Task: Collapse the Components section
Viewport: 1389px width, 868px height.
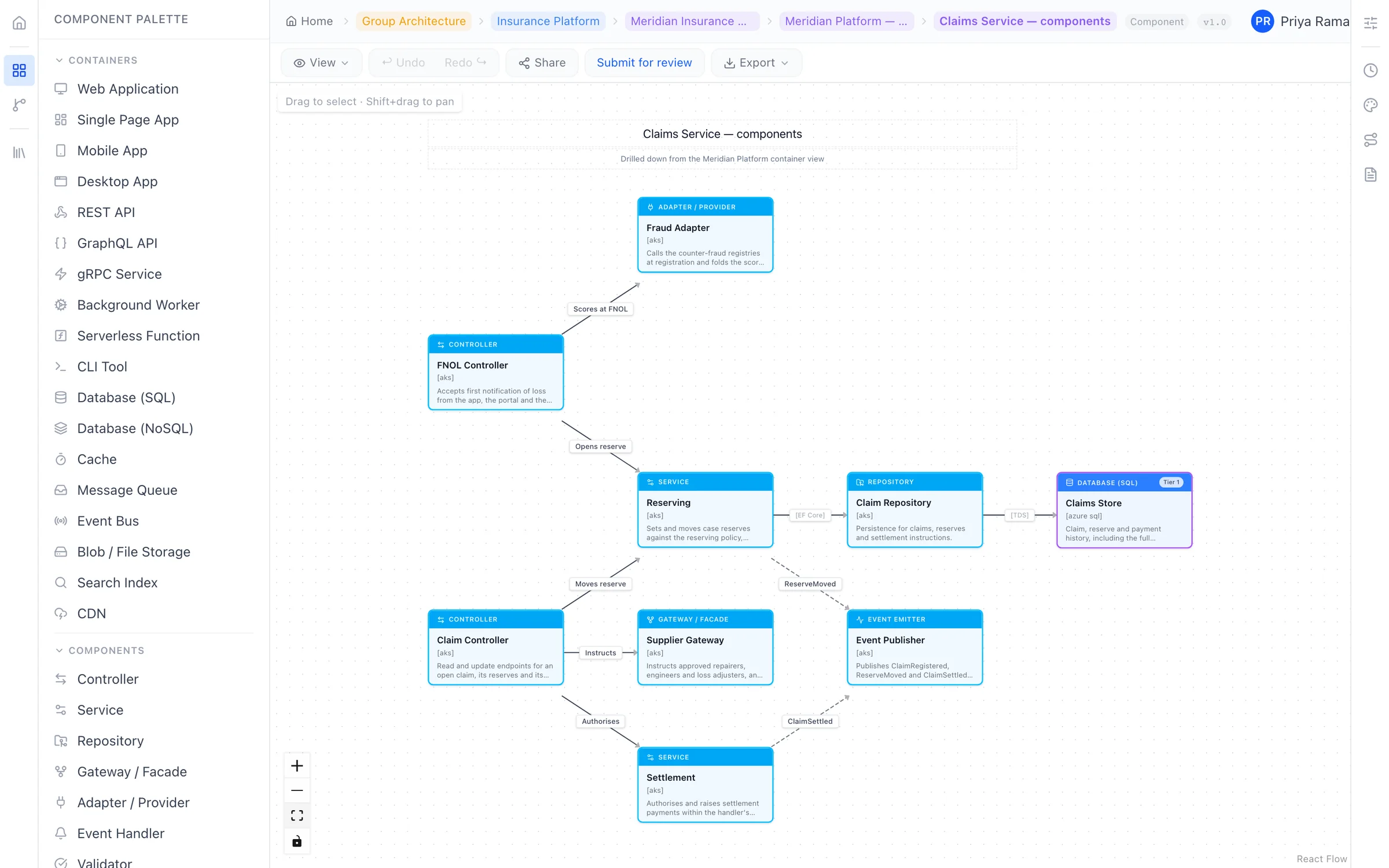Action: (x=100, y=650)
